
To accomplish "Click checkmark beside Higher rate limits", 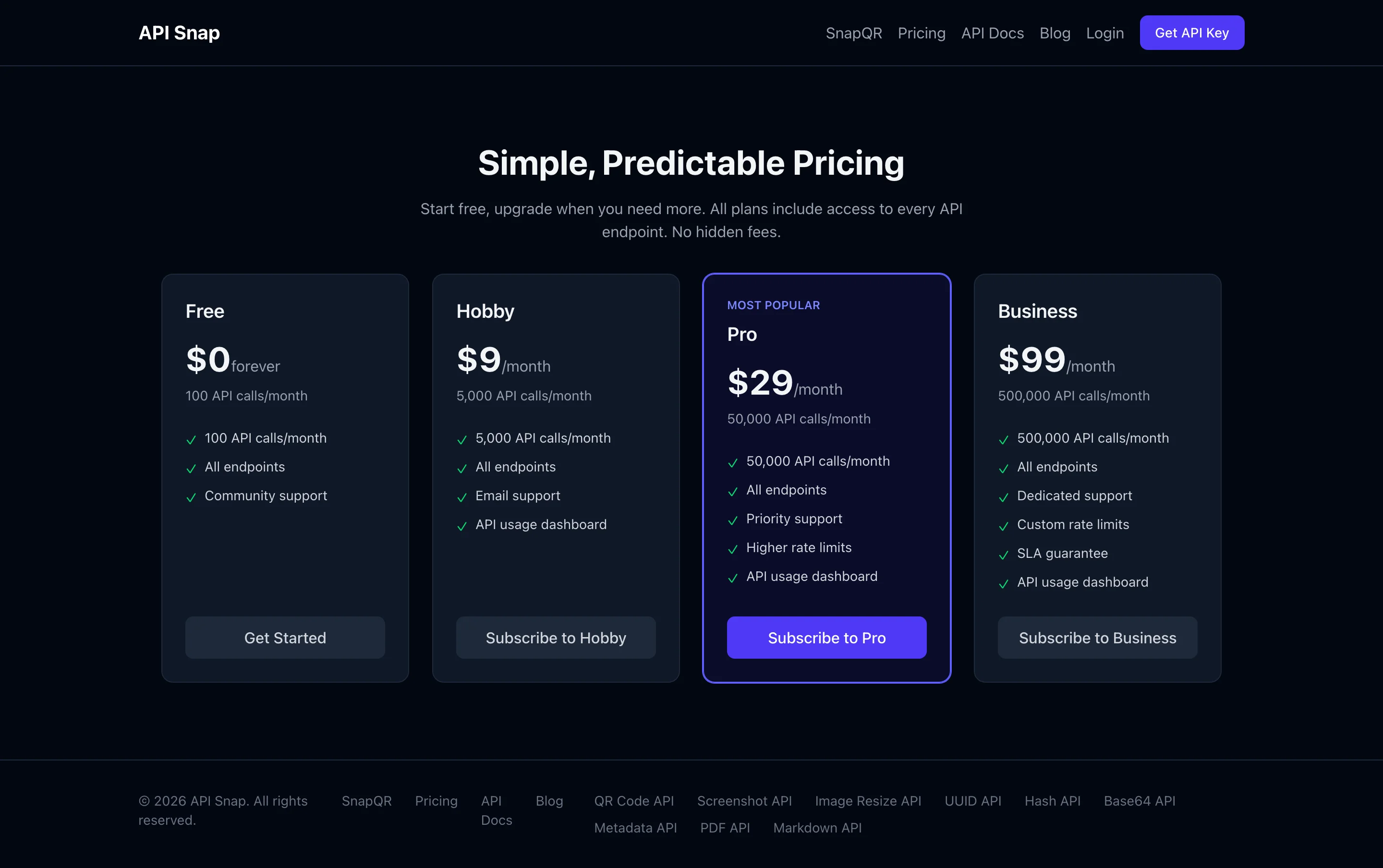I will [733, 549].
